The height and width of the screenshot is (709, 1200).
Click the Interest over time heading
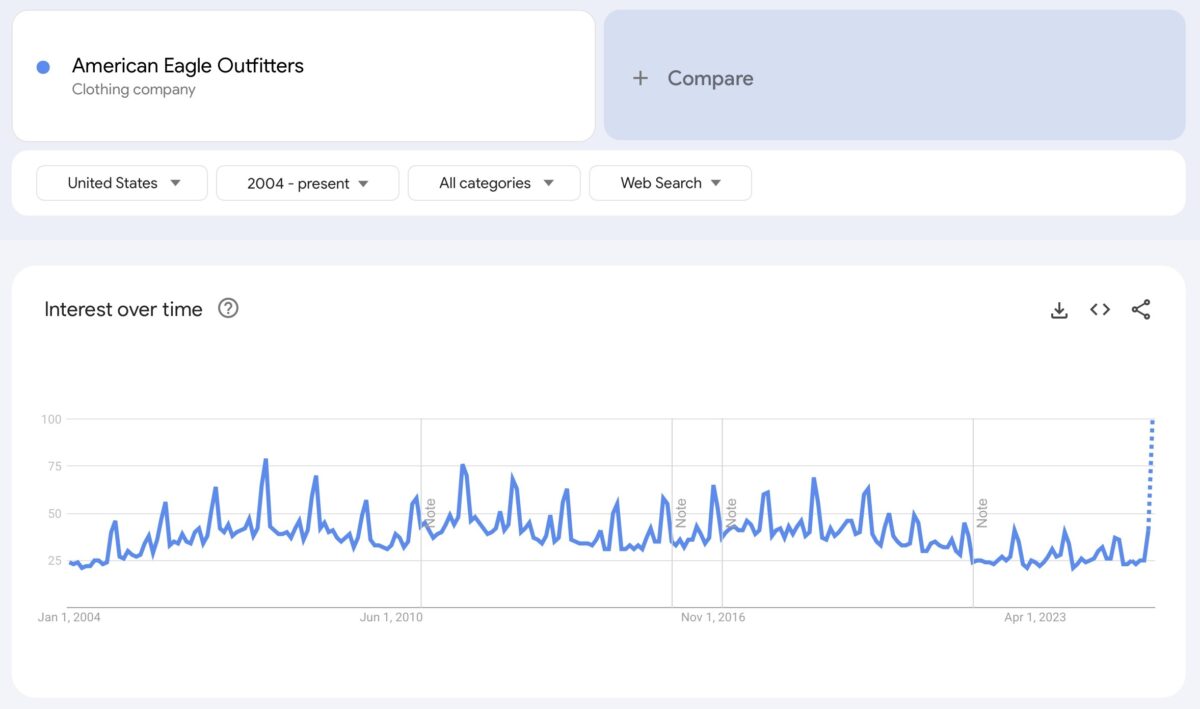coord(121,309)
